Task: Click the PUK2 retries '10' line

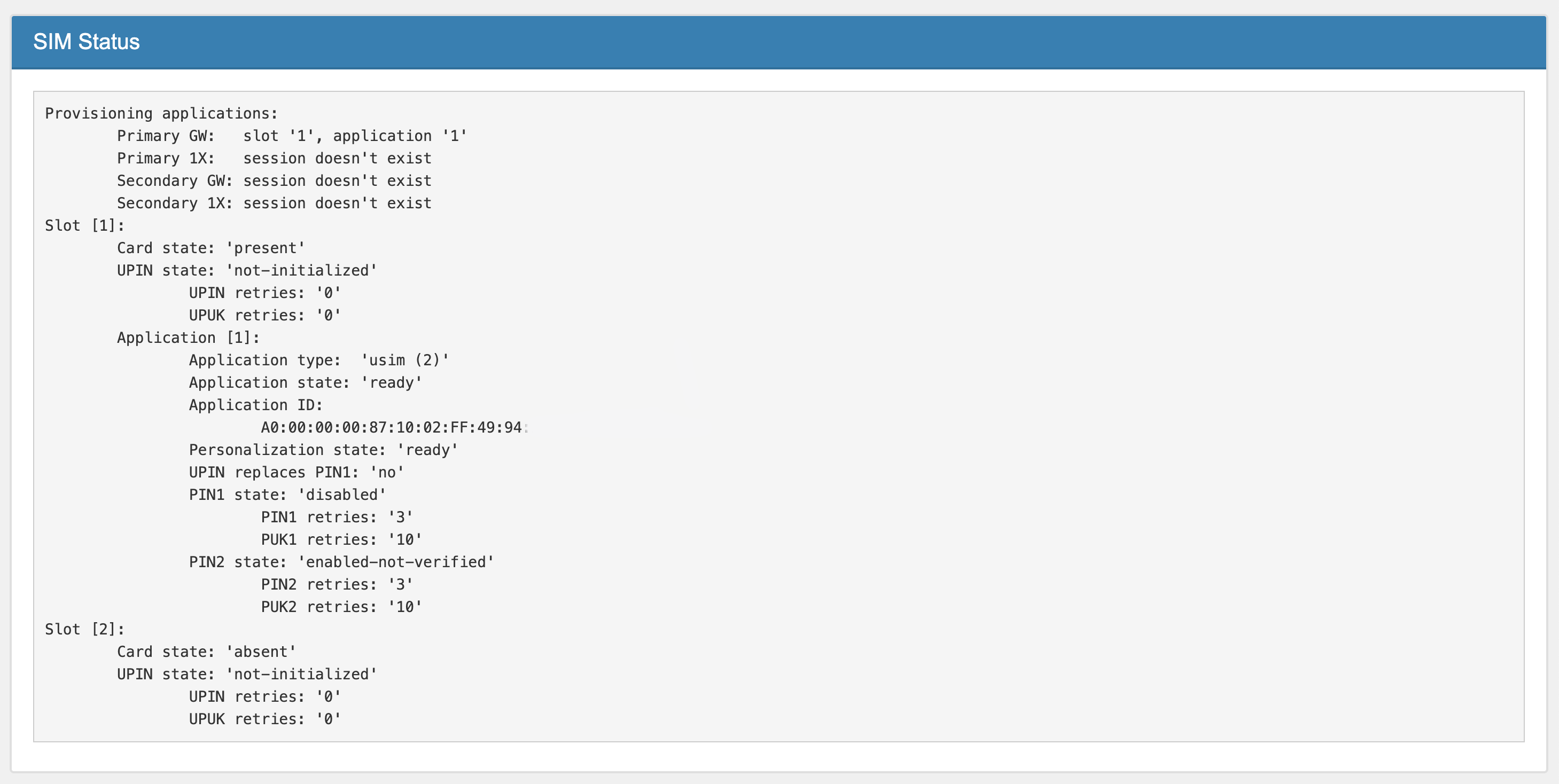Action: click(x=341, y=607)
